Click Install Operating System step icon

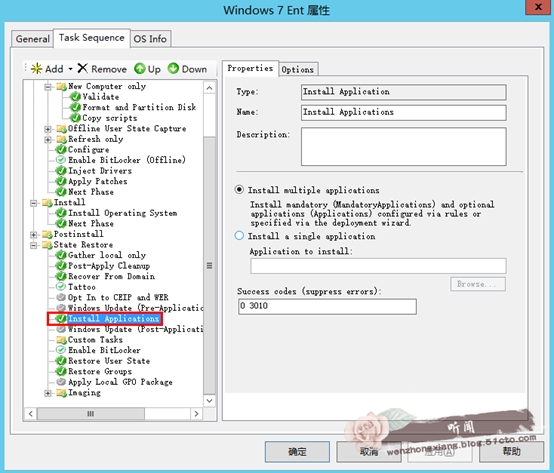(x=61, y=213)
